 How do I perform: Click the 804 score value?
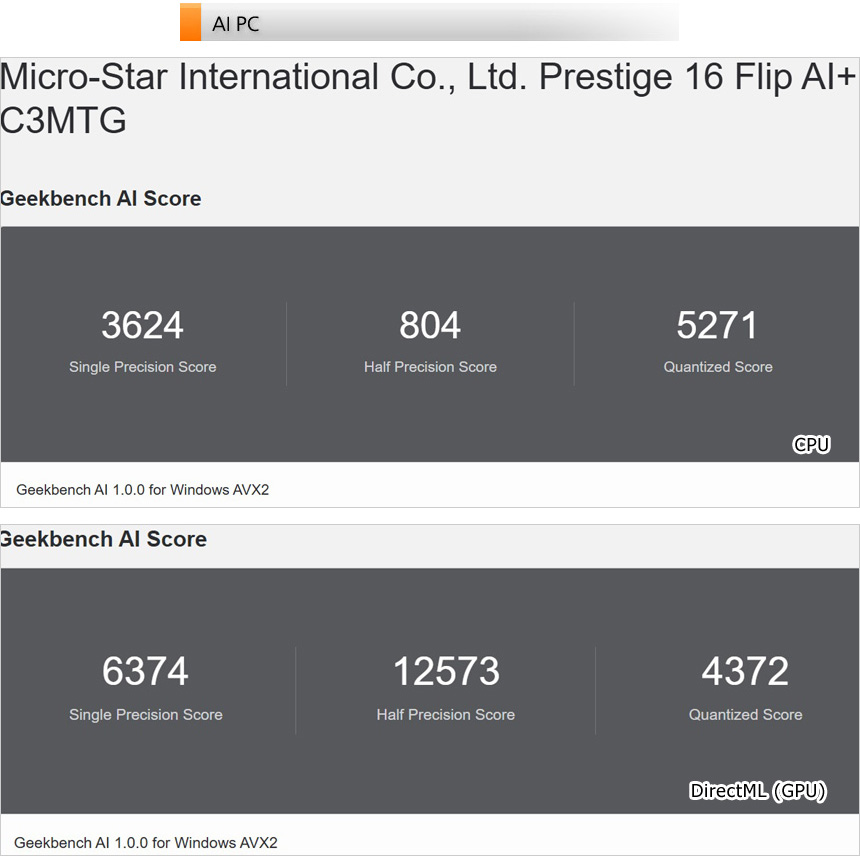pos(430,325)
